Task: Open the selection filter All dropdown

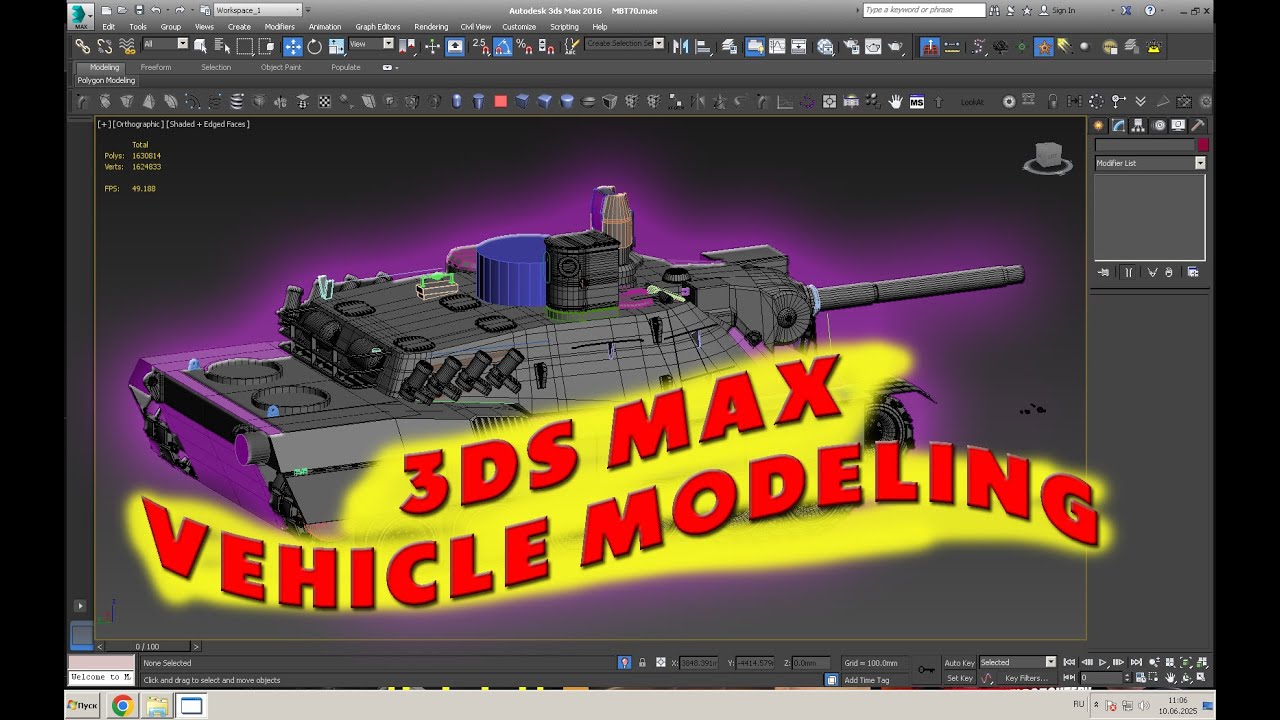Action: (x=165, y=44)
